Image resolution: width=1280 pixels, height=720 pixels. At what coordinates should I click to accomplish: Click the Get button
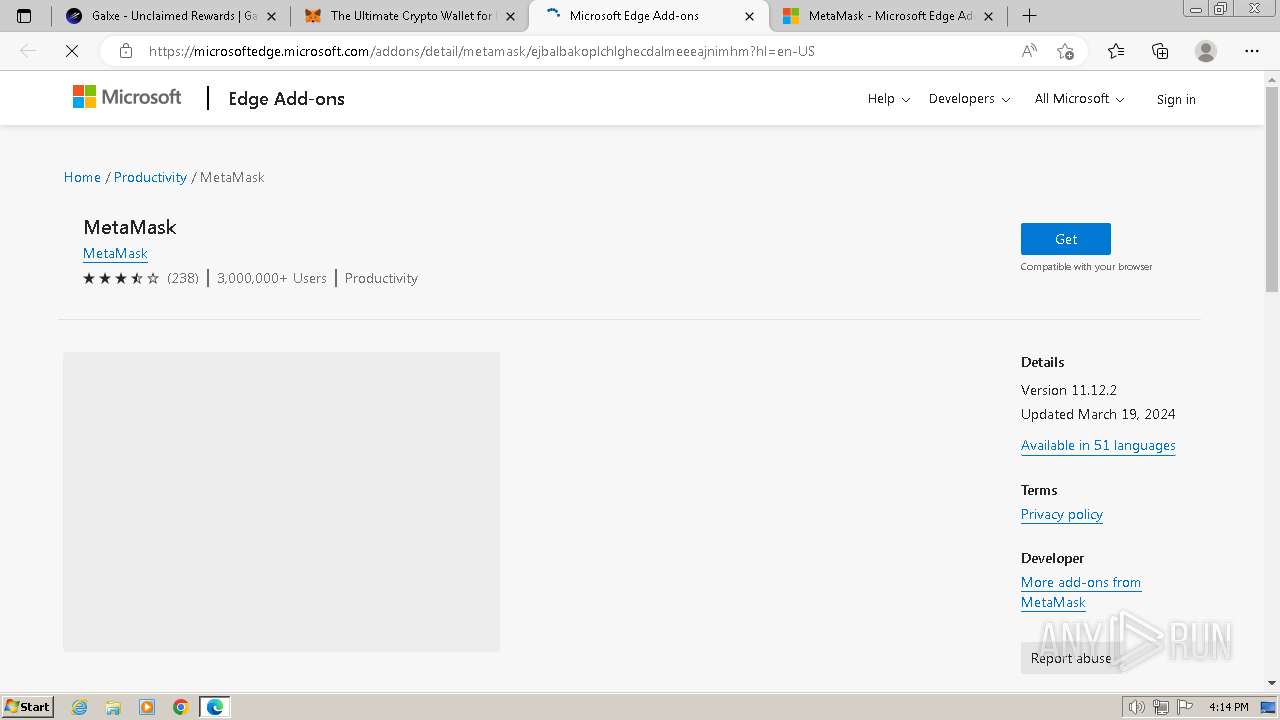pyautogui.click(x=1065, y=239)
